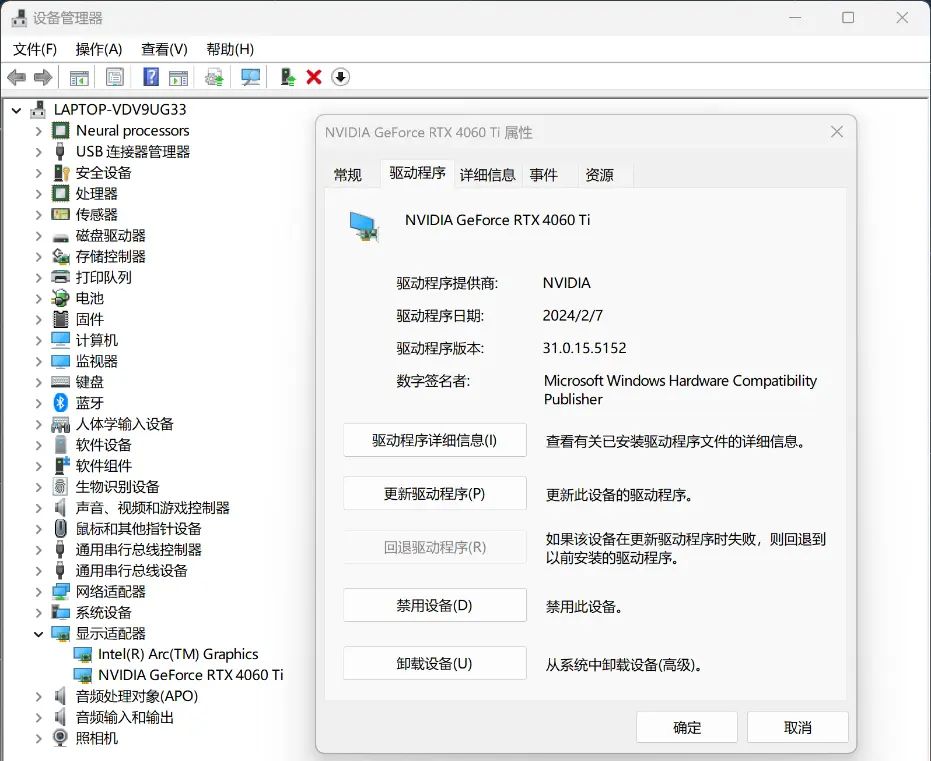Click the printer icon beside 打印队列
Image resolution: width=931 pixels, height=761 pixels.
[x=61, y=277]
